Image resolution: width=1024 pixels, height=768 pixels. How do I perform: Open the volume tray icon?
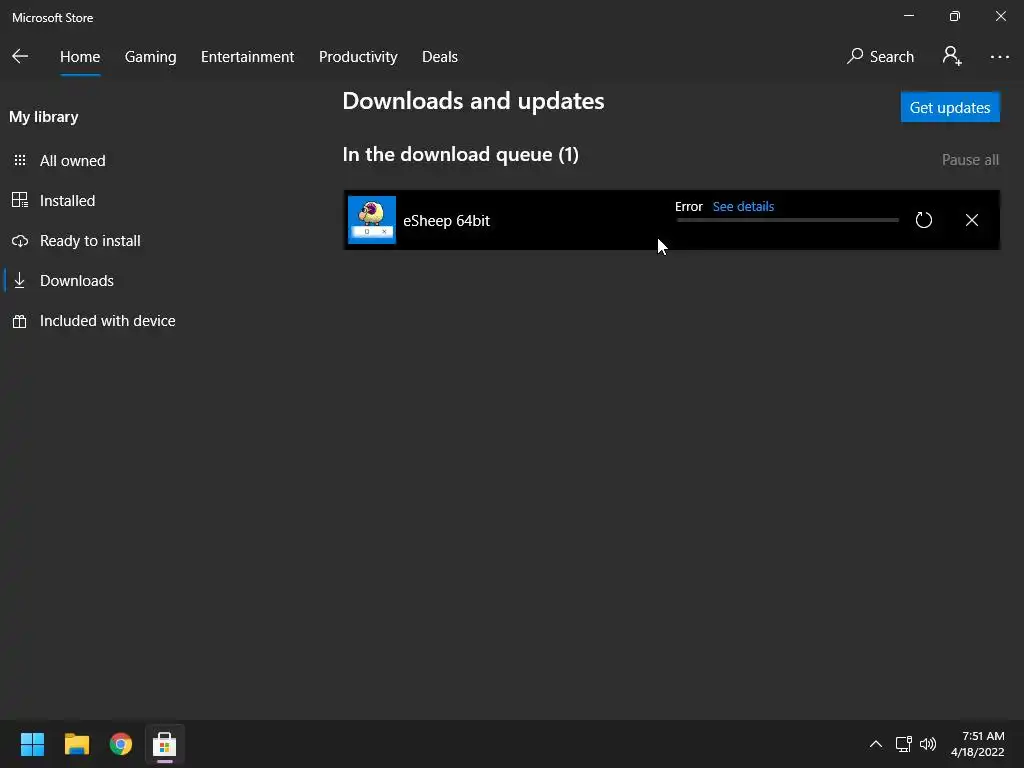tap(928, 744)
